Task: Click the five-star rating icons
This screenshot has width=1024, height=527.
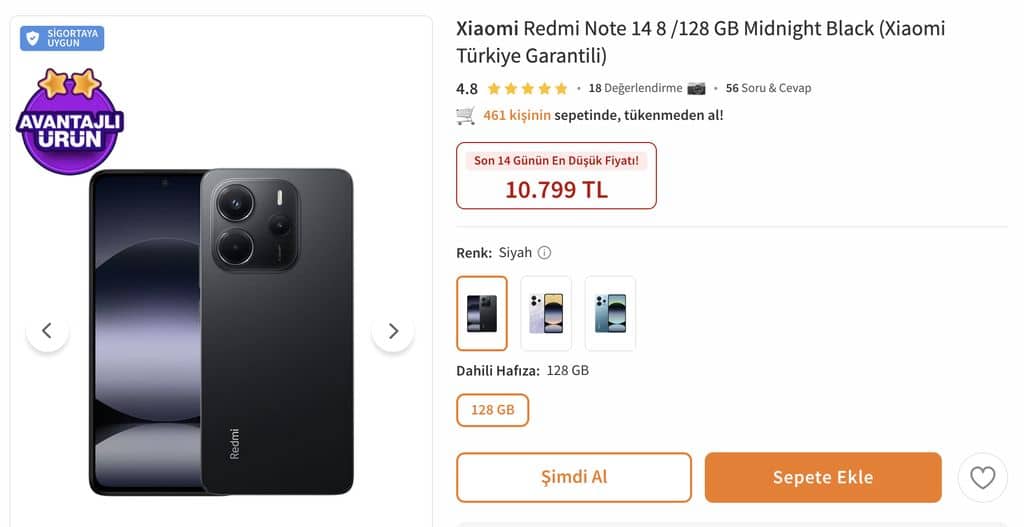Action: pos(528,88)
